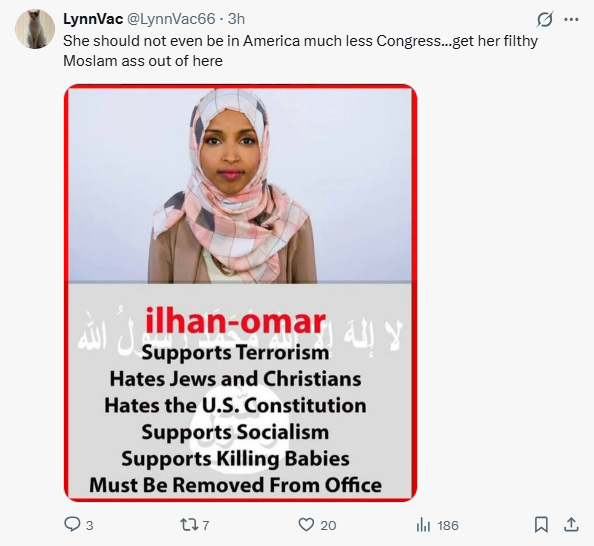Screen dimensions: 594x546
Task: Click the Grok explain-post icon
Action: click(545, 19)
